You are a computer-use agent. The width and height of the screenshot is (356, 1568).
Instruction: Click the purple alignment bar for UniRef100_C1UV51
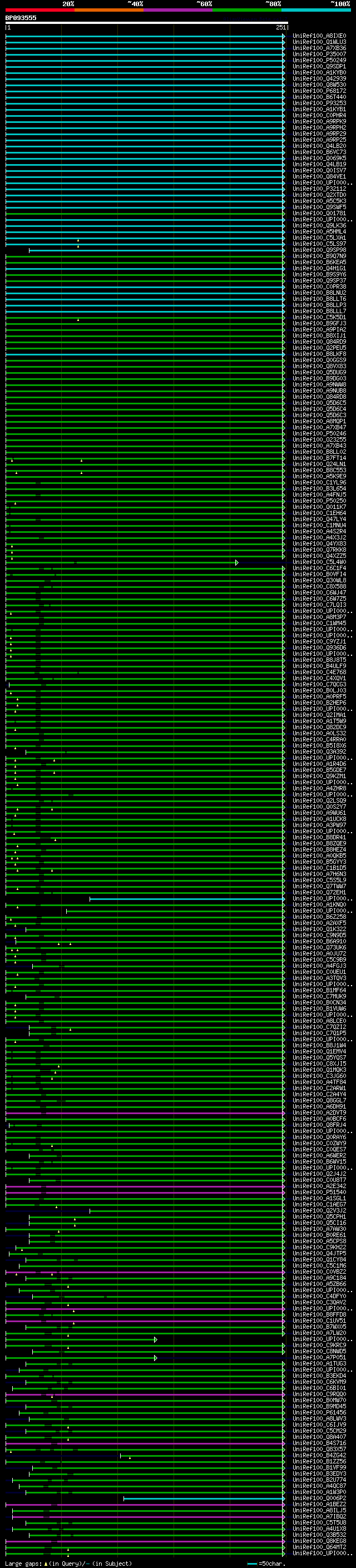point(145,1320)
